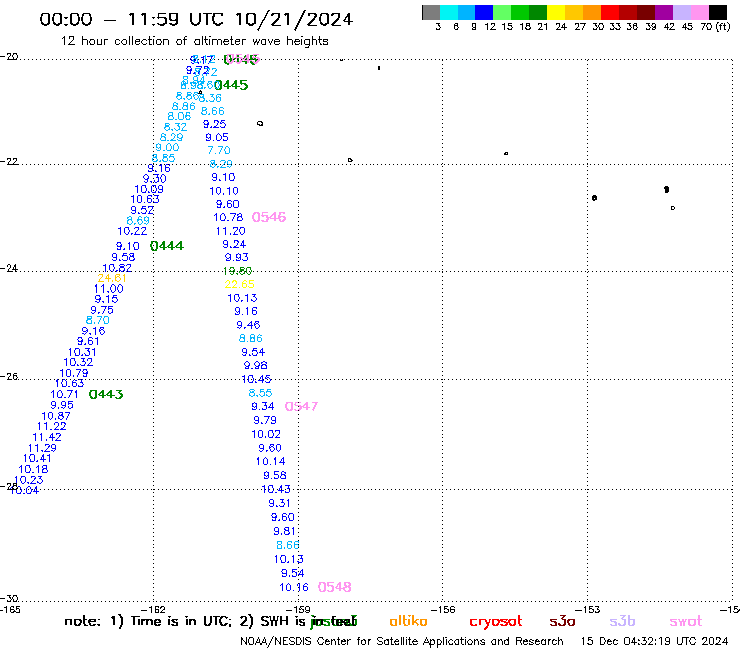Click the yellow swatch in the wave height legend
Image resolution: width=740 pixels, height=650 pixels.
click(x=556, y=12)
